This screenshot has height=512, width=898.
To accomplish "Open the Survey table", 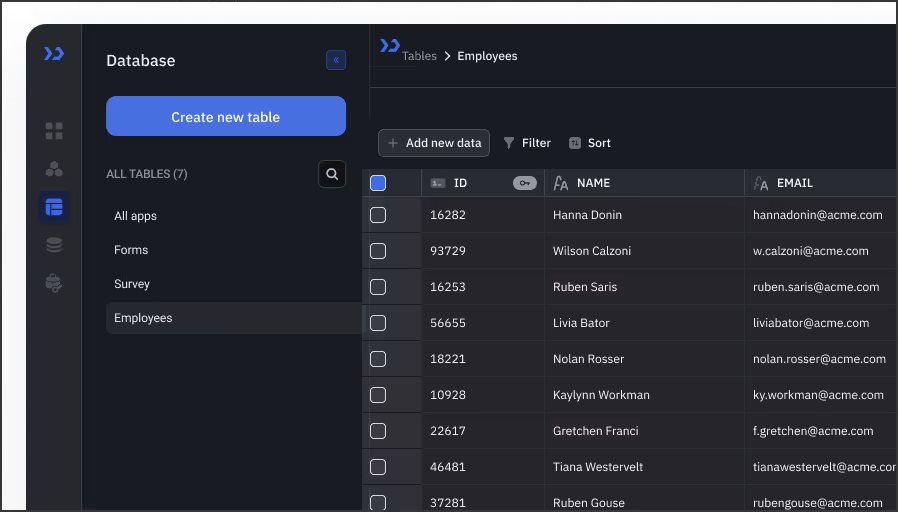I will [132, 284].
